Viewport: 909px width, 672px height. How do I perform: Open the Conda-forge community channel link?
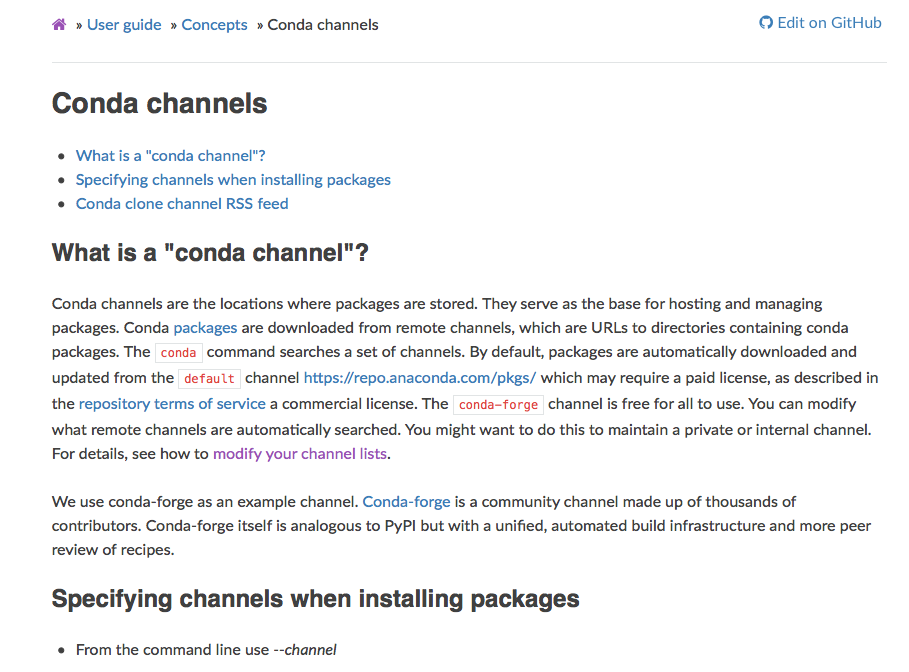[x=406, y=501]
